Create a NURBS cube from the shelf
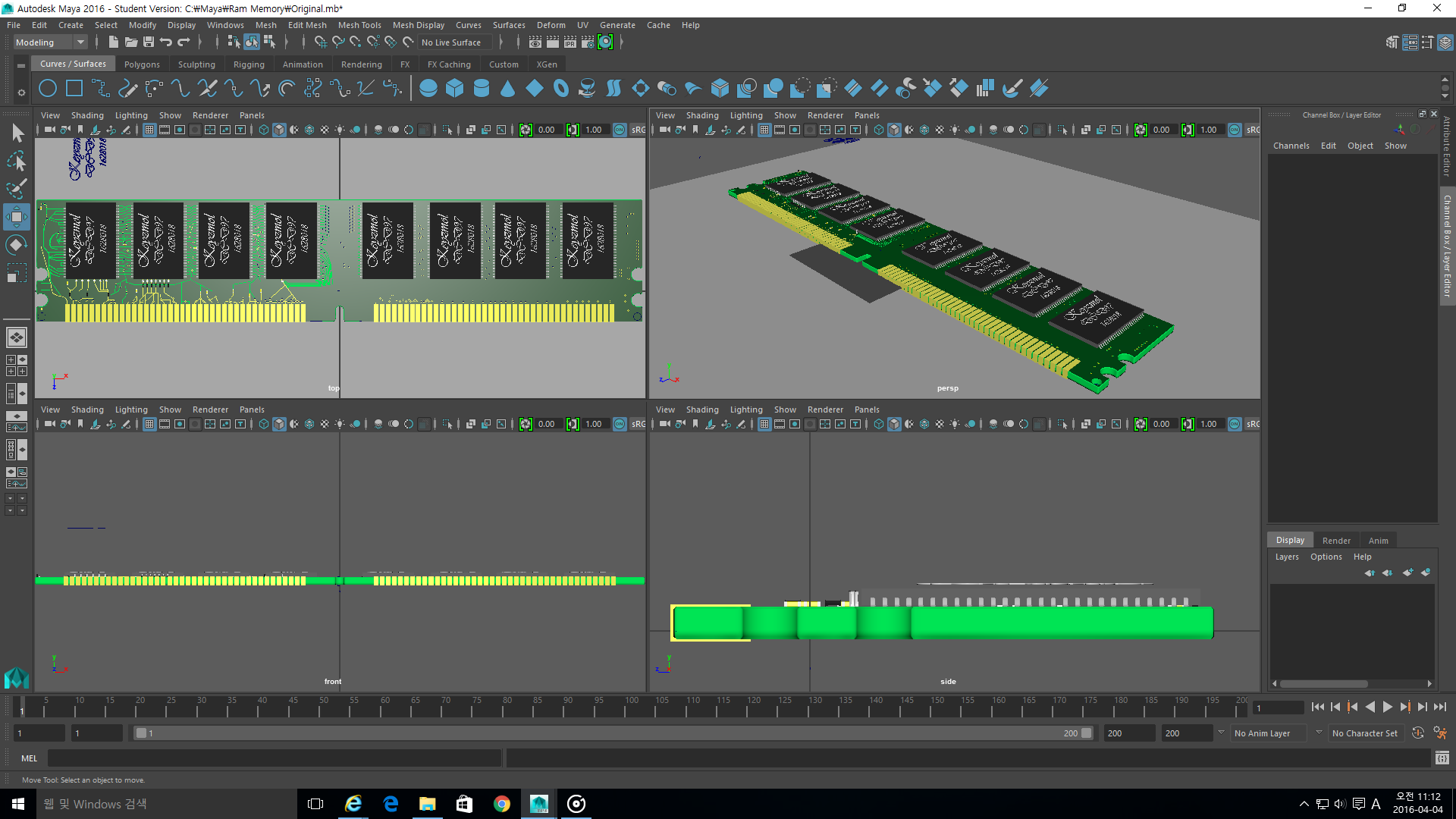This screenshot has width=1456, height=819. click(454, 89)
